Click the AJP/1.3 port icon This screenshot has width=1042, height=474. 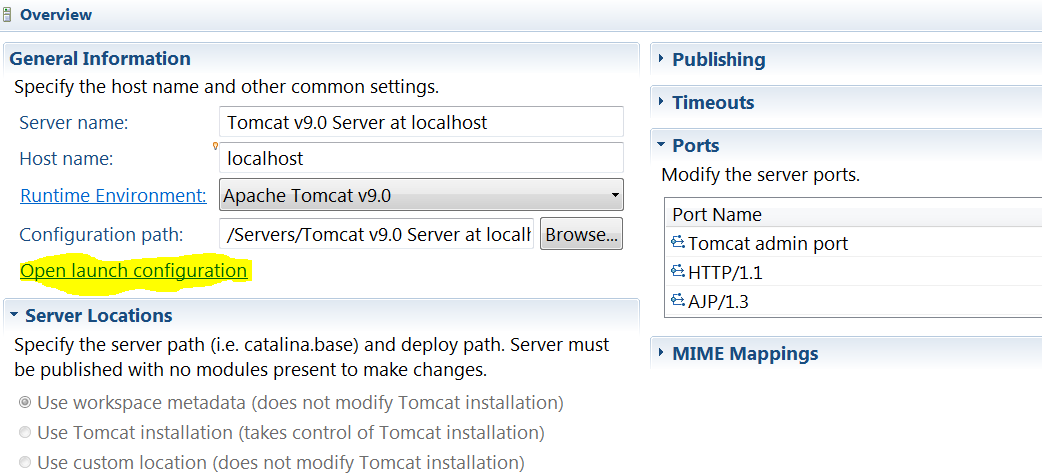(678, 300)
